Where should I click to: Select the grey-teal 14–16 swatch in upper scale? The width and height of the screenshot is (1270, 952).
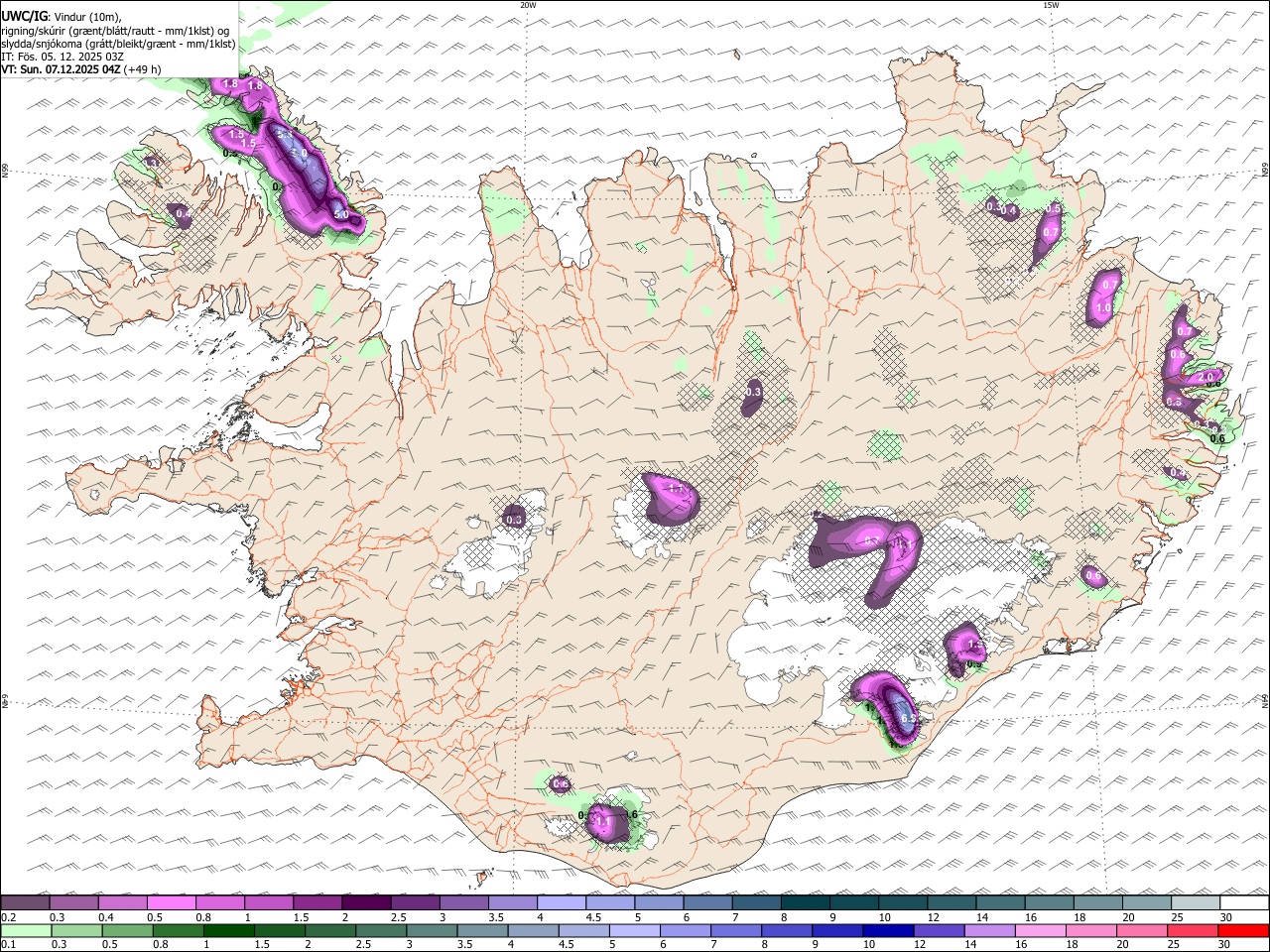pyautogui.click(x=999, y=903)
